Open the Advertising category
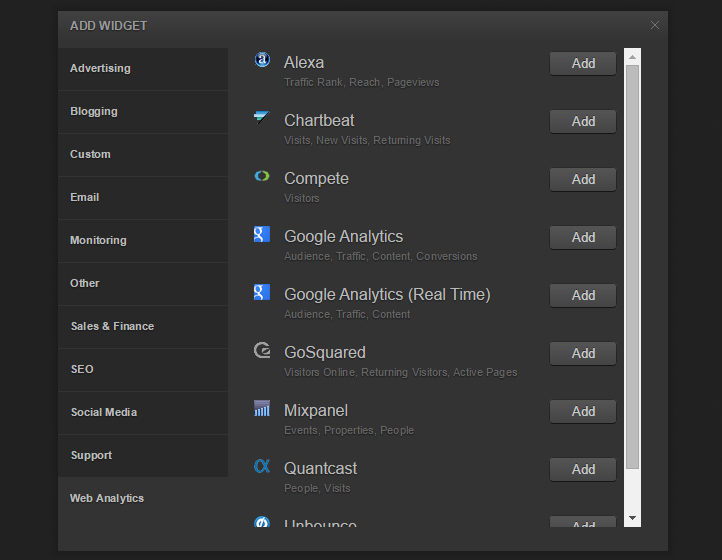 pos(143,69)
